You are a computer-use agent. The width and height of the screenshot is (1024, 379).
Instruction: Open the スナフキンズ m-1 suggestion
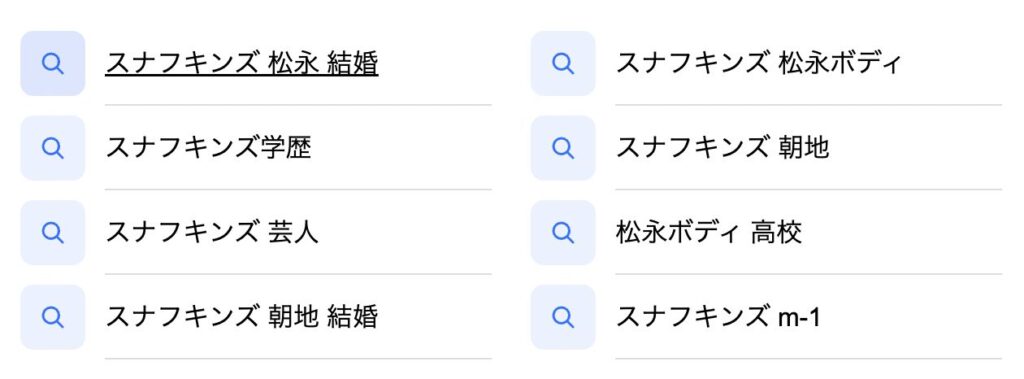coord(718,317)
